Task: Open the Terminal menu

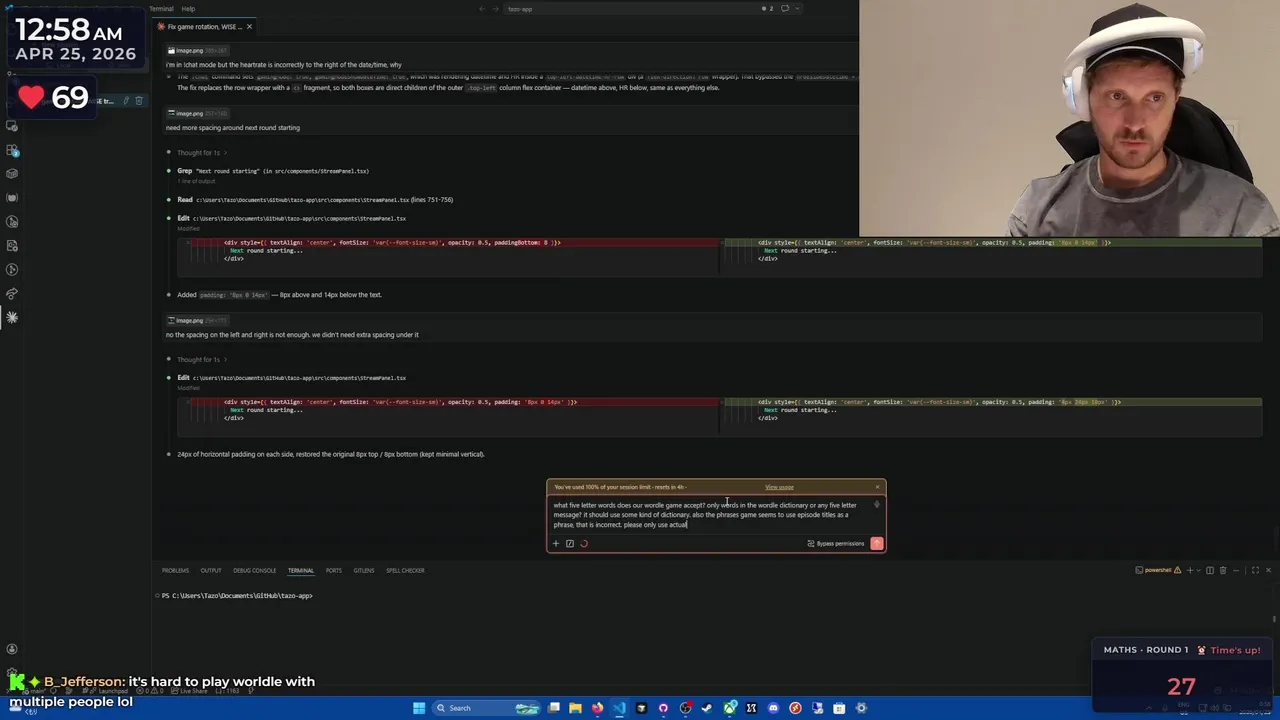Action: 161,9
